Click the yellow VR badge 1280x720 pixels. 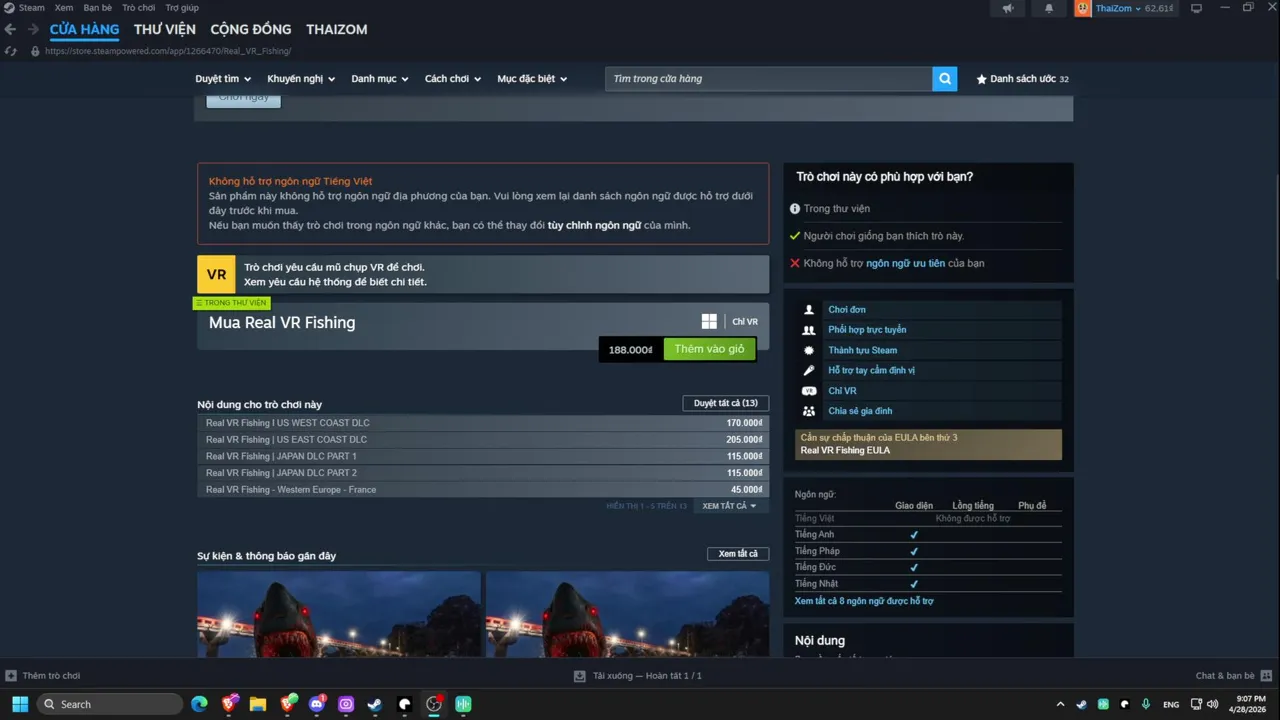click(217, 274)
